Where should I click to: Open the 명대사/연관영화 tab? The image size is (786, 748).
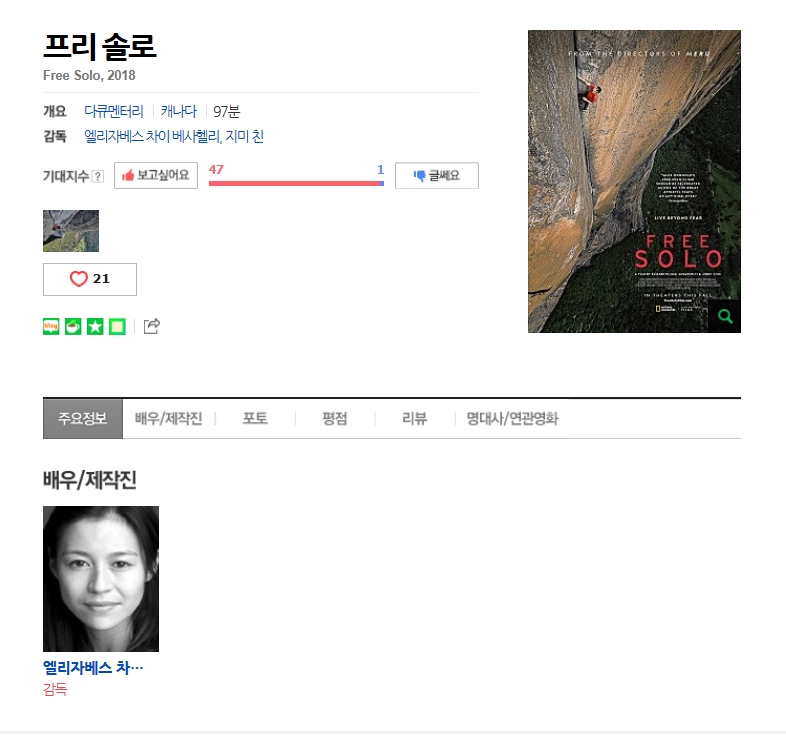tap(512, 419)
